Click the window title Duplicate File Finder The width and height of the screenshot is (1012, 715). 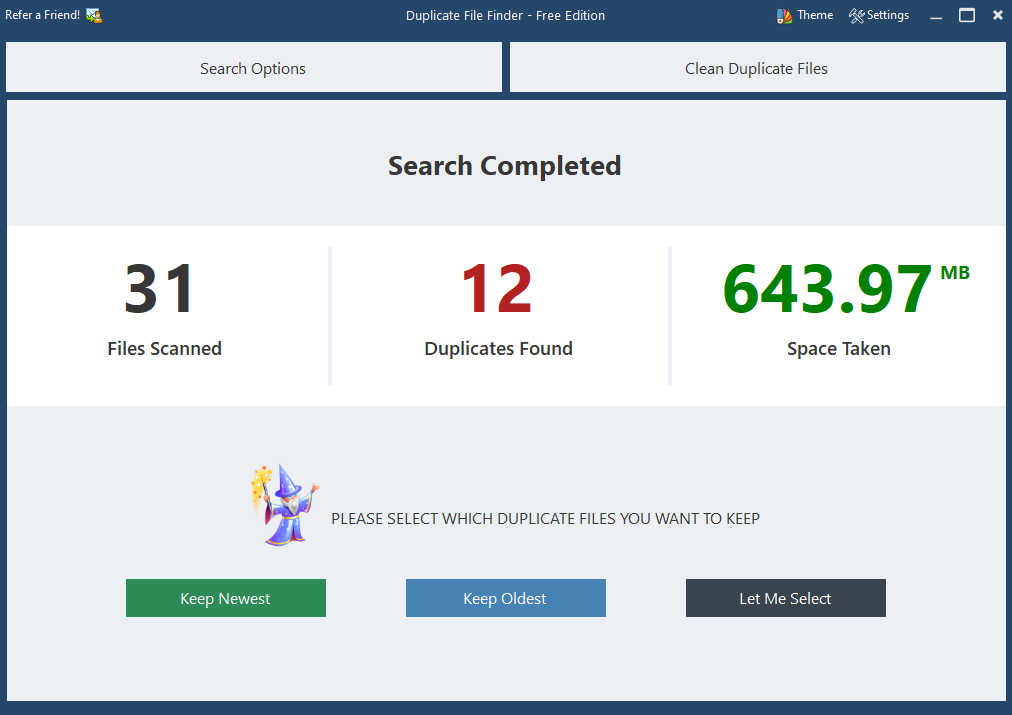(x=505, y=15)
